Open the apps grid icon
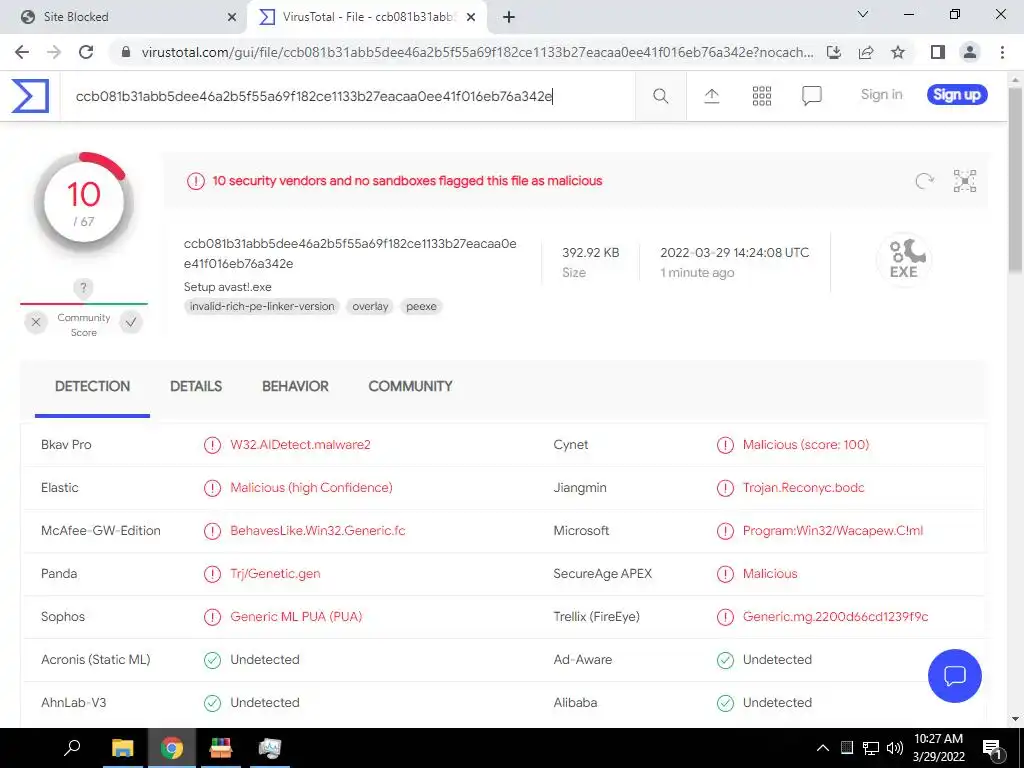The image size is (1024, 768). coord(761,96)
